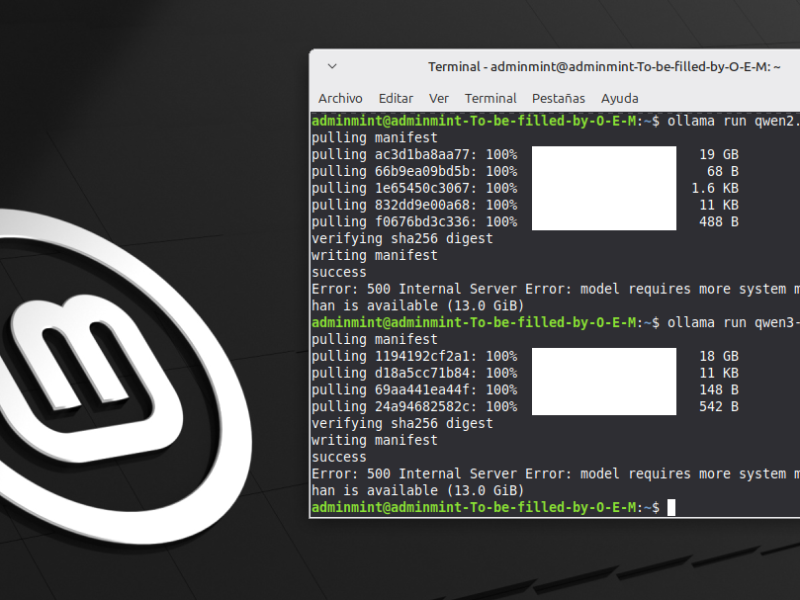Click the lower white progress bar block
The image size is (800, 600).
(604, 381)
